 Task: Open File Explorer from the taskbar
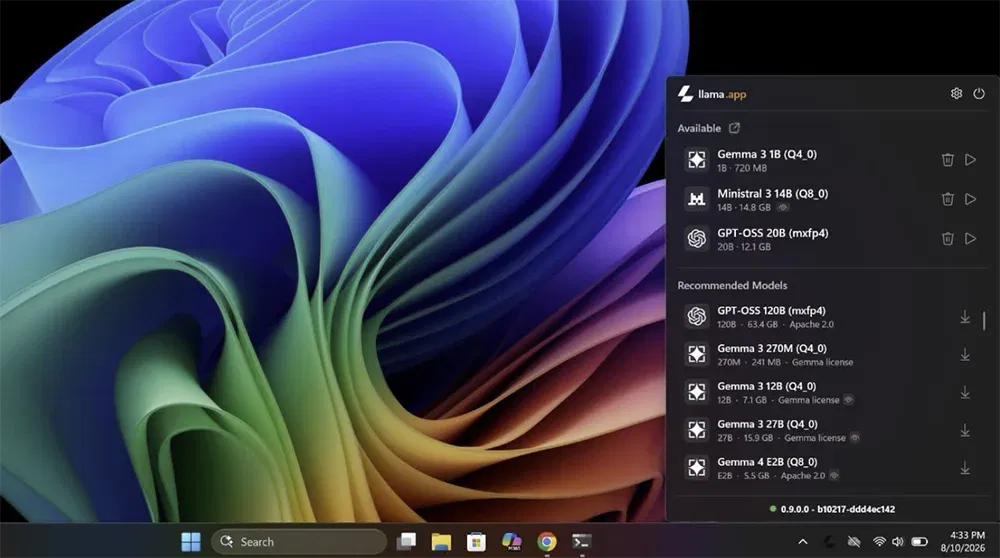[x=441, y=541]
